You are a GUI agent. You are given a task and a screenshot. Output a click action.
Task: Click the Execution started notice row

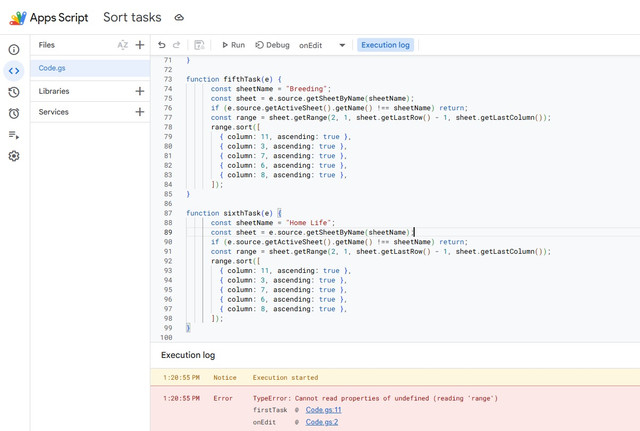(395, 378)
